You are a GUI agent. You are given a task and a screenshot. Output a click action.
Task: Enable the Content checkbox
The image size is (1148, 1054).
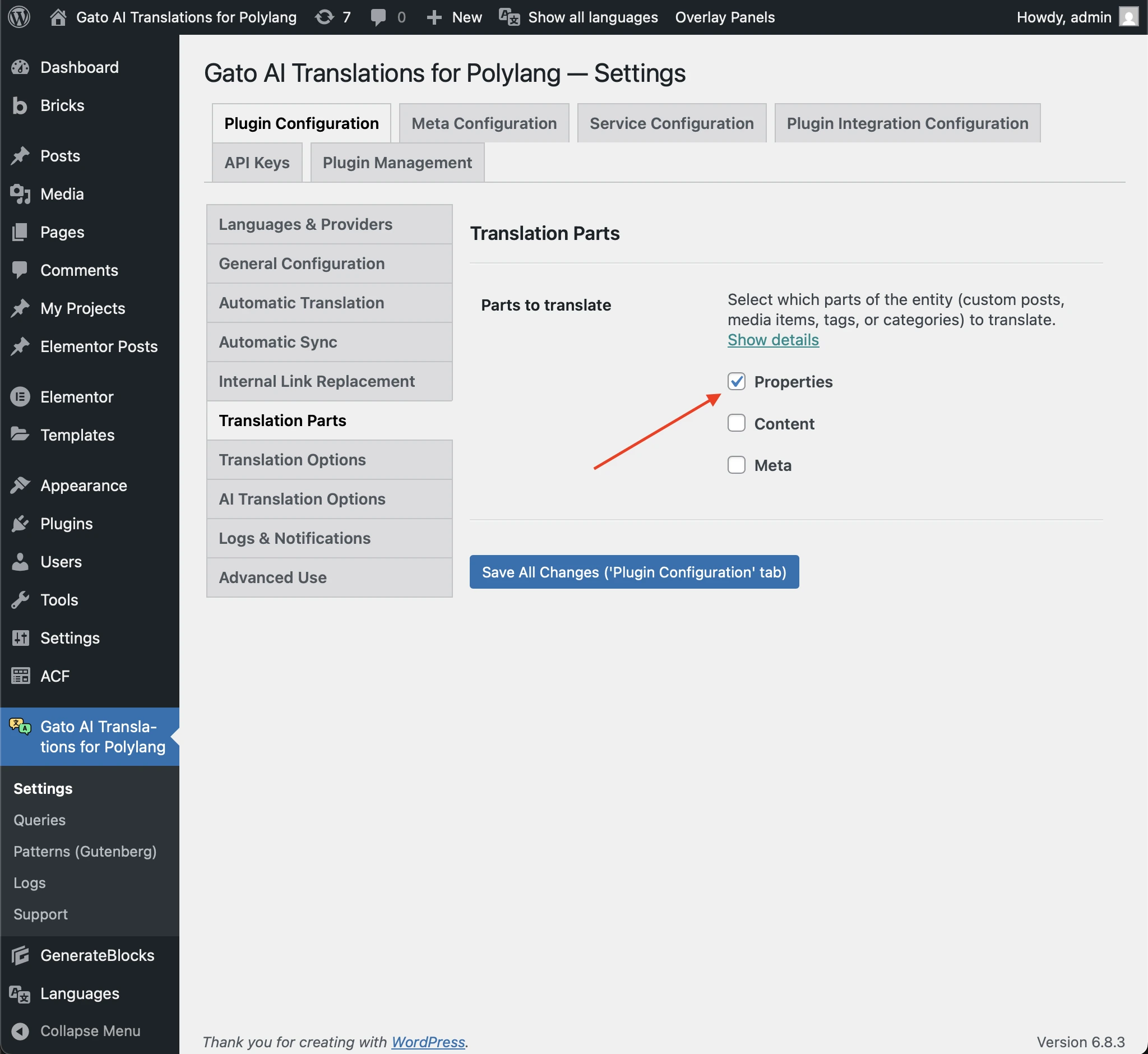736,423
